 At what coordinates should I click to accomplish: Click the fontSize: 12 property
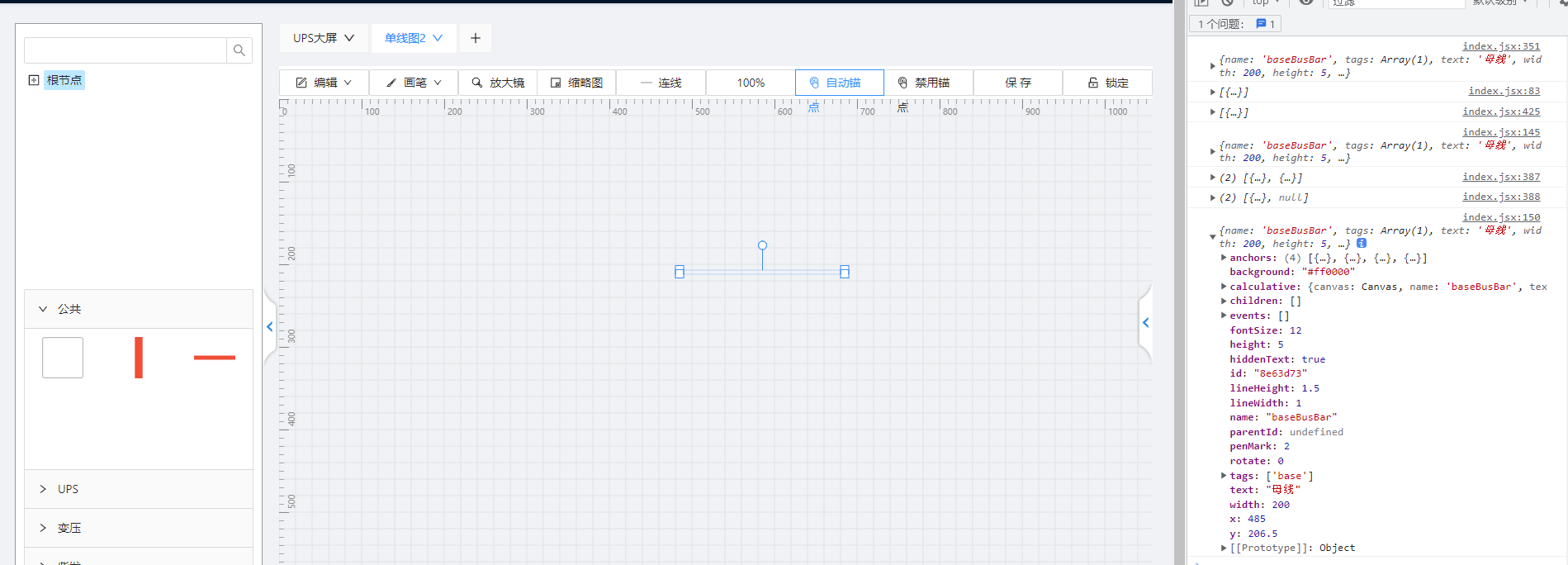pyautogui.click(x=1266, y=330)
